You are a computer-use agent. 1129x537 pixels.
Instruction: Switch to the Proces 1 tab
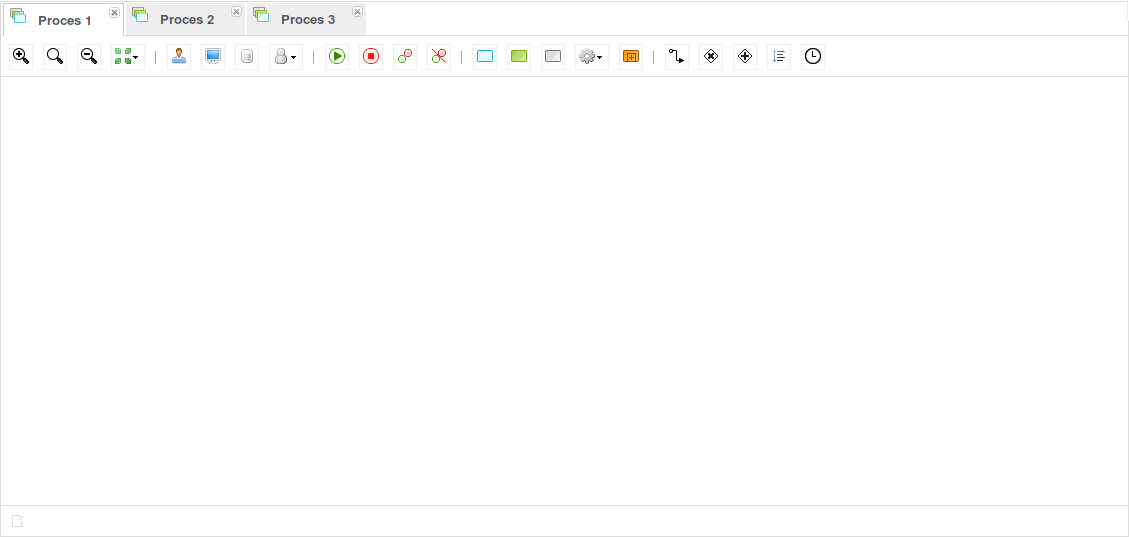click(x=63, y=20)
